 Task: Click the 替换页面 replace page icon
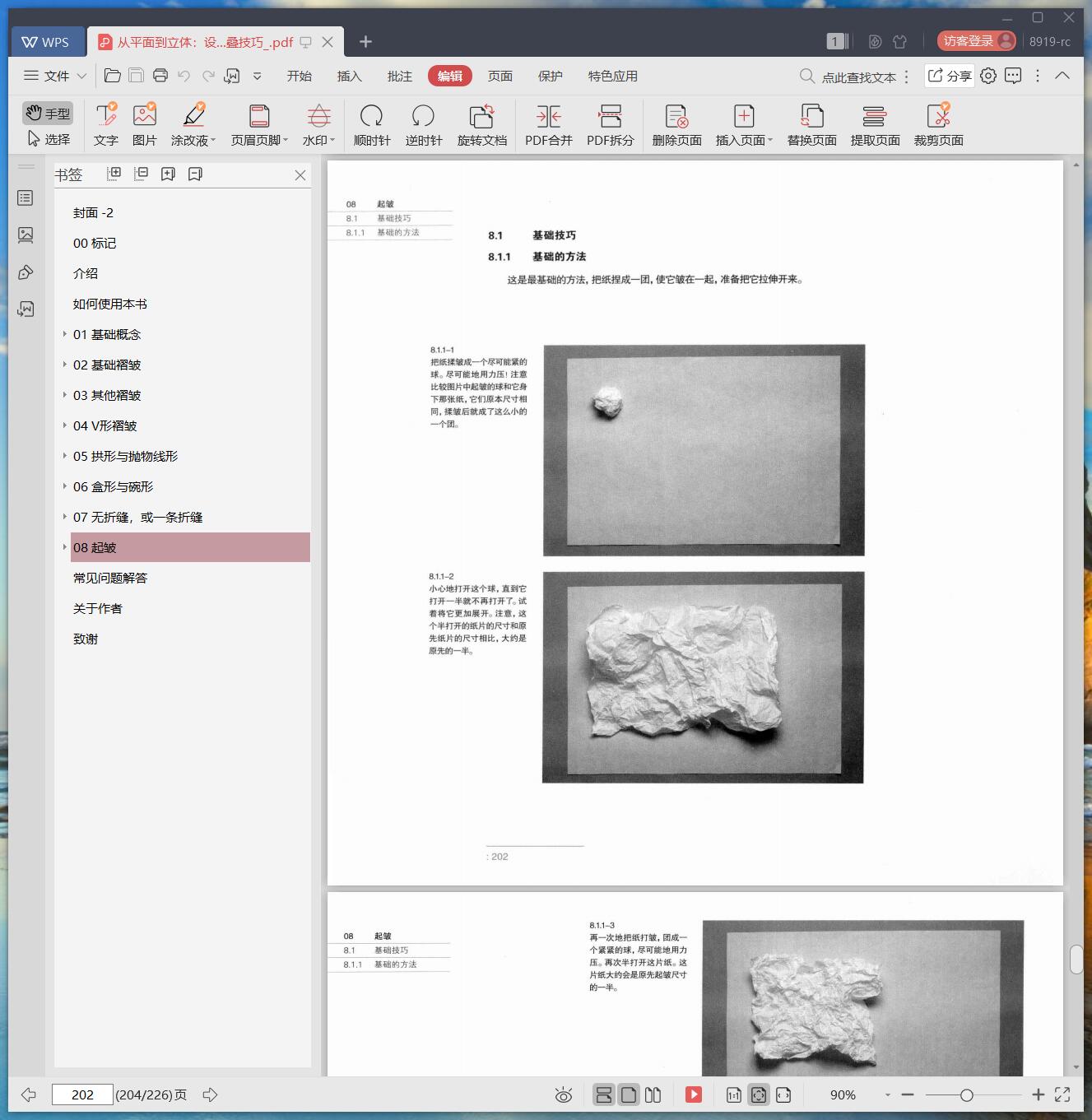[x=812, y=116]
